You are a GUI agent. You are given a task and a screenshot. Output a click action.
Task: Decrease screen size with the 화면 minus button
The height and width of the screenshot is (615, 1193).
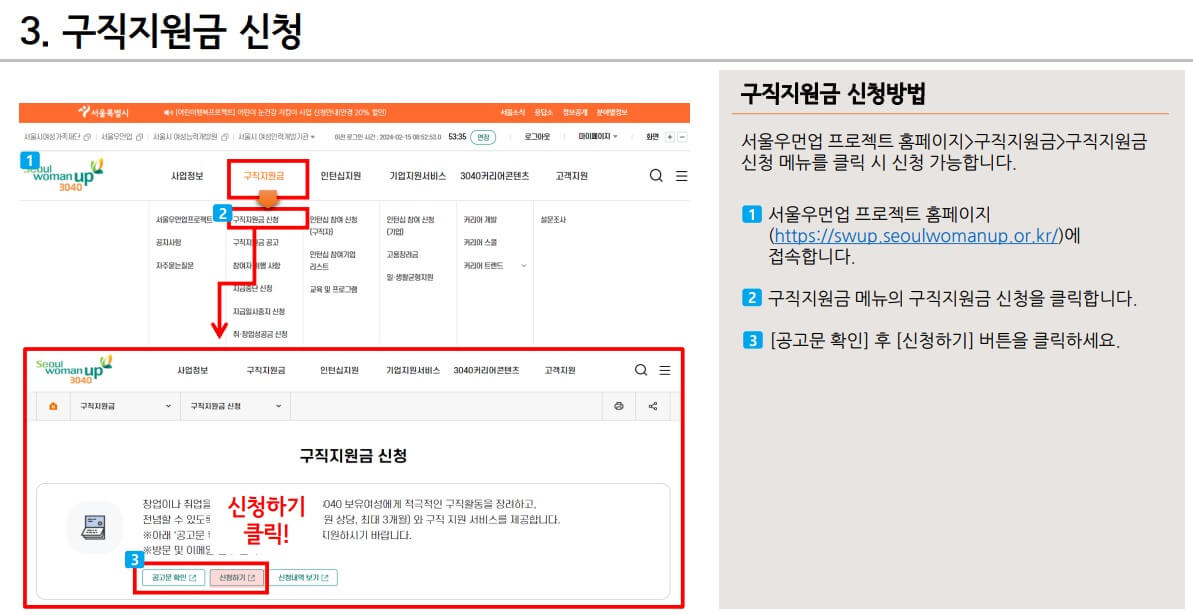click(682, 137)
